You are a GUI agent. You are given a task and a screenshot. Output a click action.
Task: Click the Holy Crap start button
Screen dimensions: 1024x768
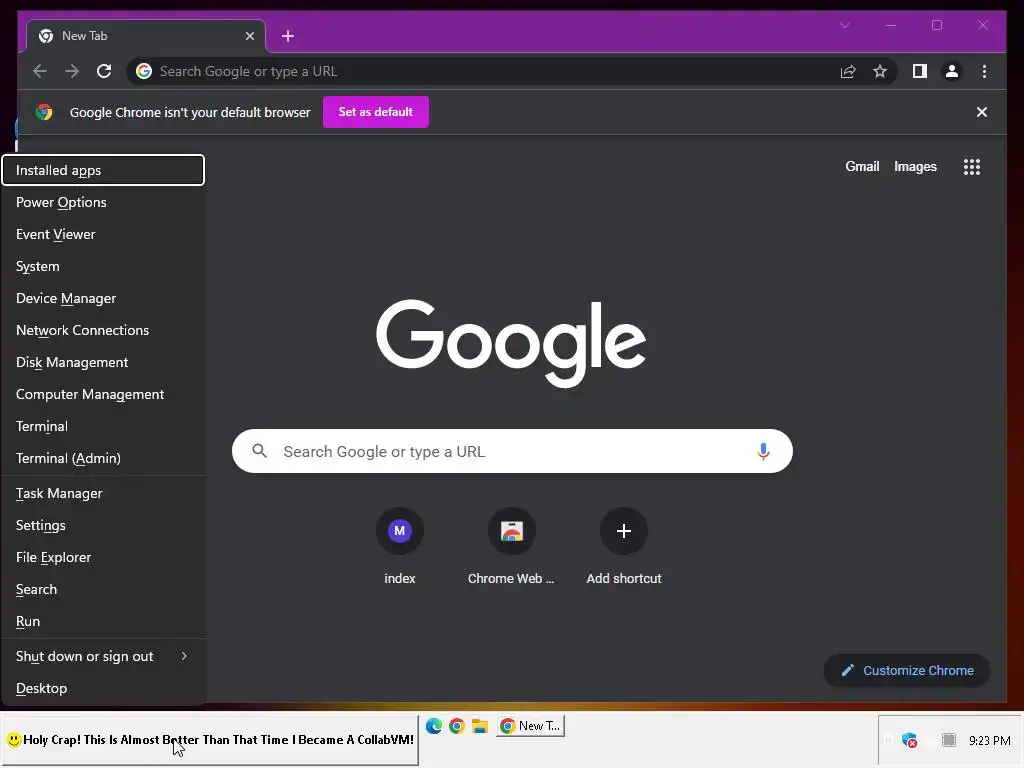pyautogui.click(x=210, y=740)
